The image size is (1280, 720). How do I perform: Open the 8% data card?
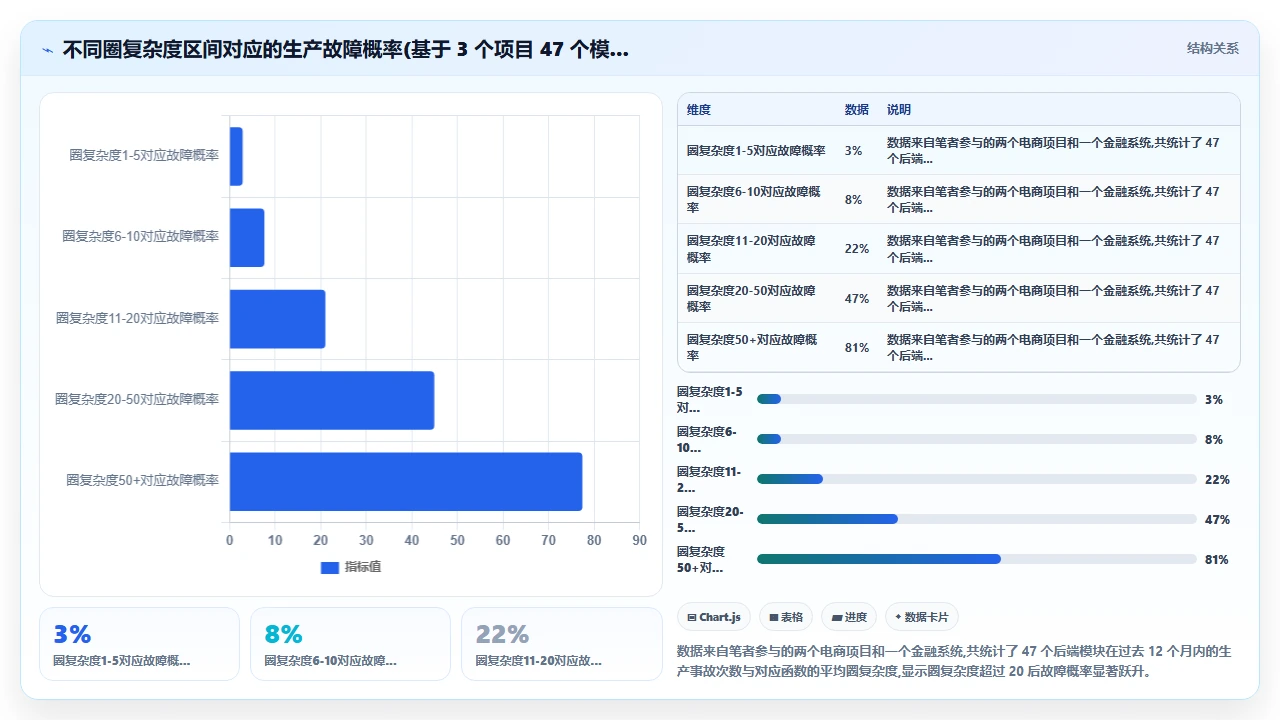pyautogui.click(x=350, y=644)
